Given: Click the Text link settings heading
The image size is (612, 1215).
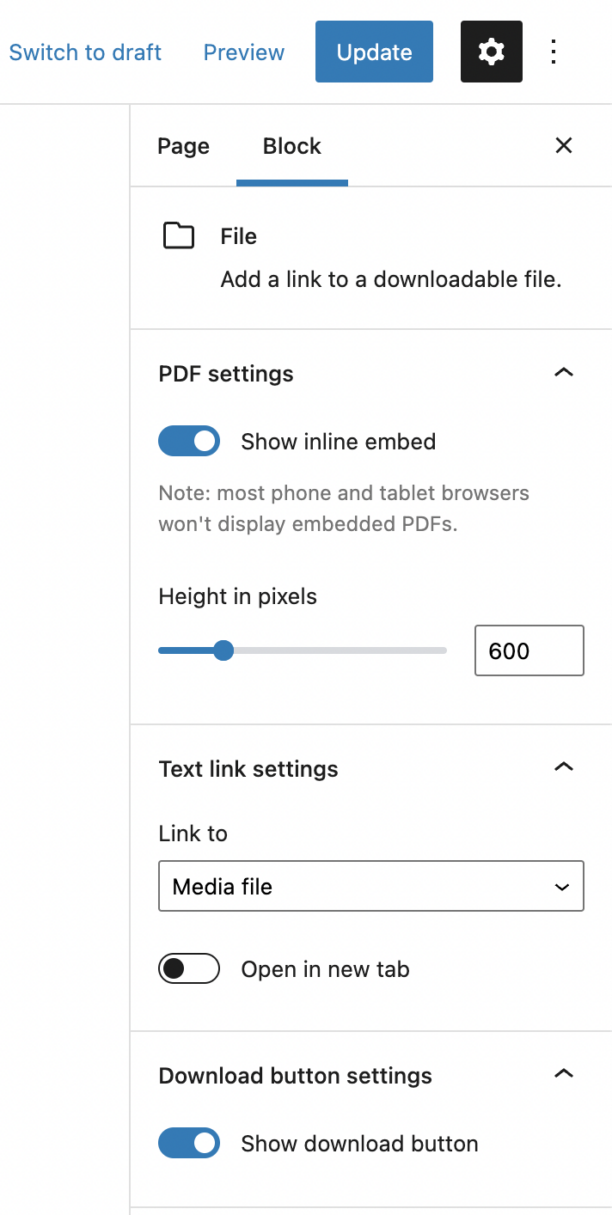Looking at the screenshot, I should (x=248, y=769).
